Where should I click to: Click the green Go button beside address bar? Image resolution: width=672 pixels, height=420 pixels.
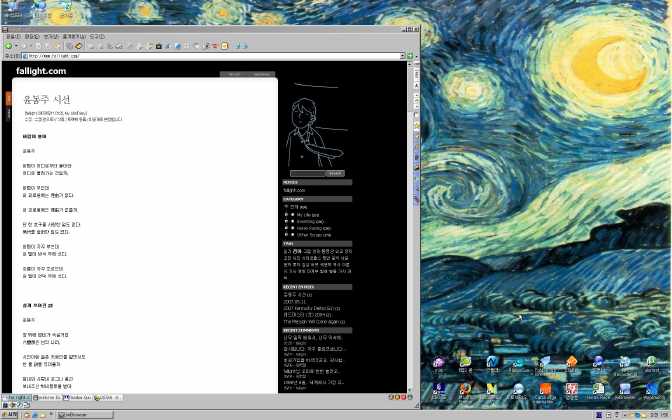coord(410,56)
